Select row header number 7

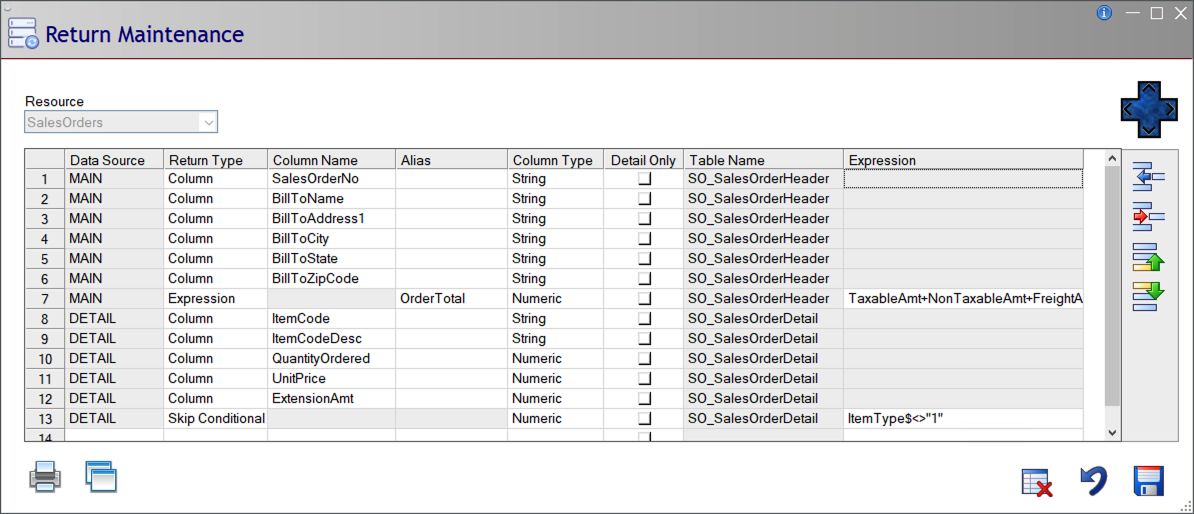pyautogui.click(x=45, y=299)
